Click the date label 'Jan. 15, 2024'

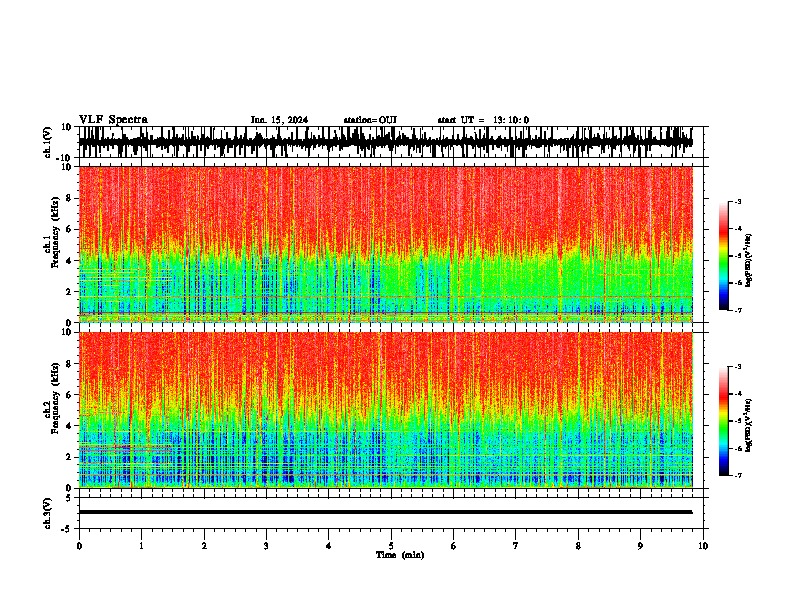pos(279,120)
